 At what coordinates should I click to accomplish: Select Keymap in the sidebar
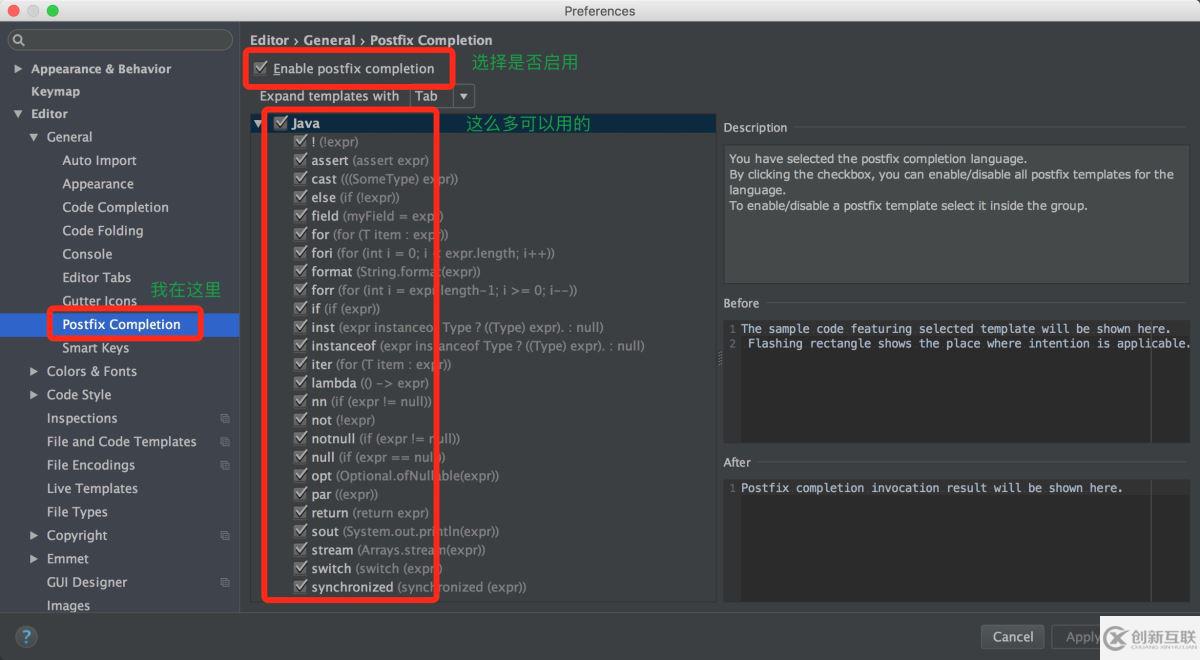55,91
